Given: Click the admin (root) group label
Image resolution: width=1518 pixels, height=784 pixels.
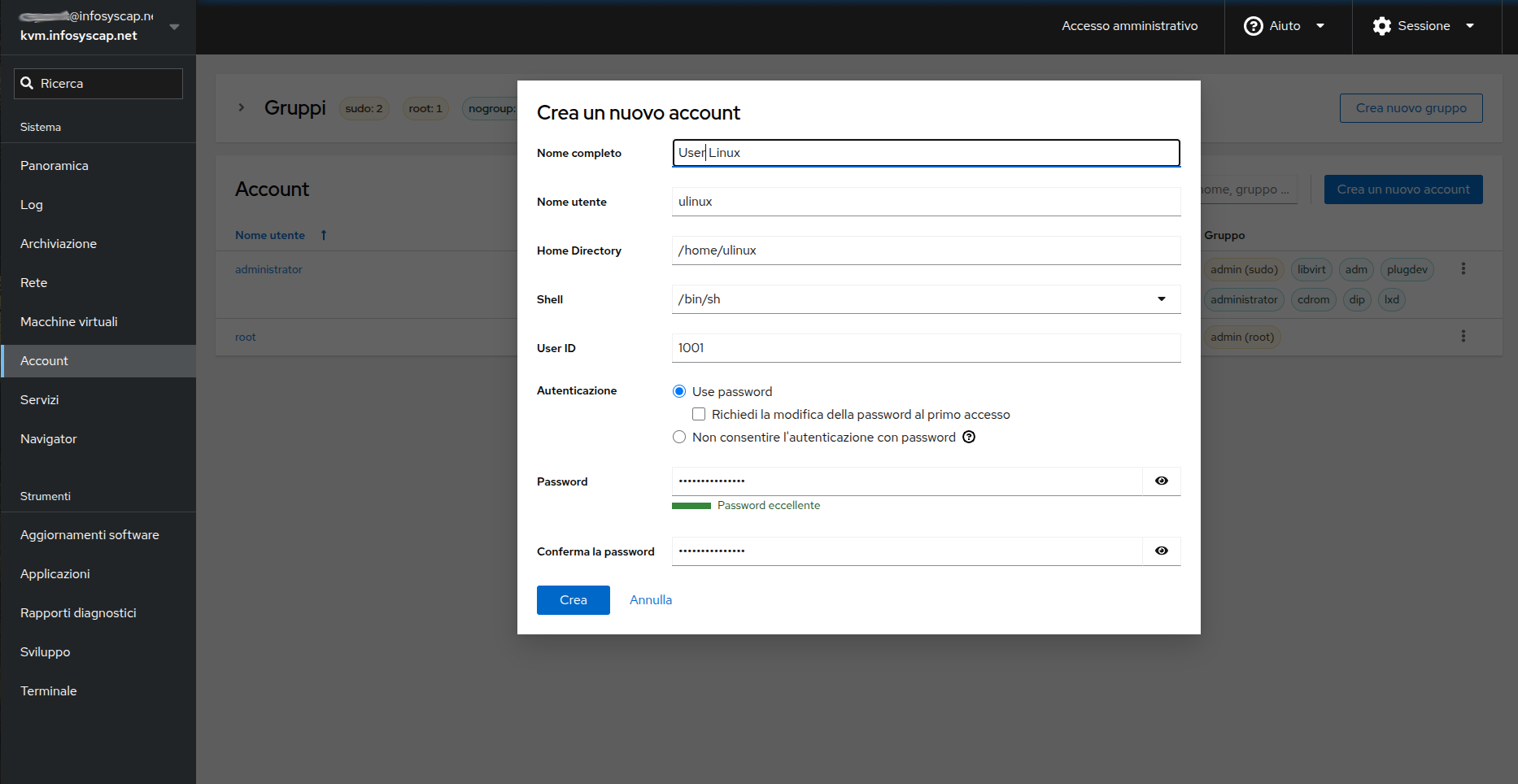Looking at the screenshot, I should (1242, 337).
